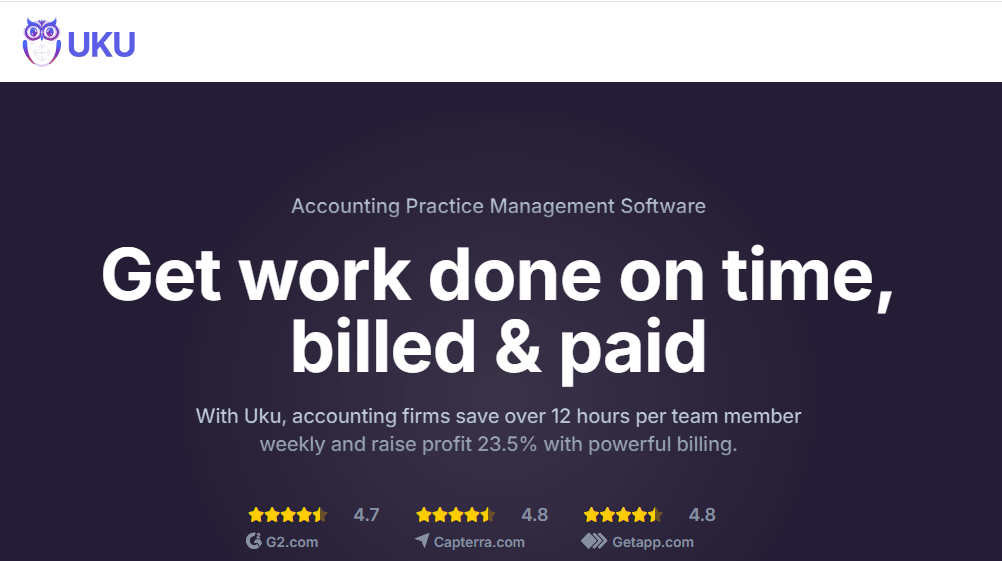This screenshot has height=561, width=1002.
Task: Click the first gold star above G2.com
Action: 256,515
